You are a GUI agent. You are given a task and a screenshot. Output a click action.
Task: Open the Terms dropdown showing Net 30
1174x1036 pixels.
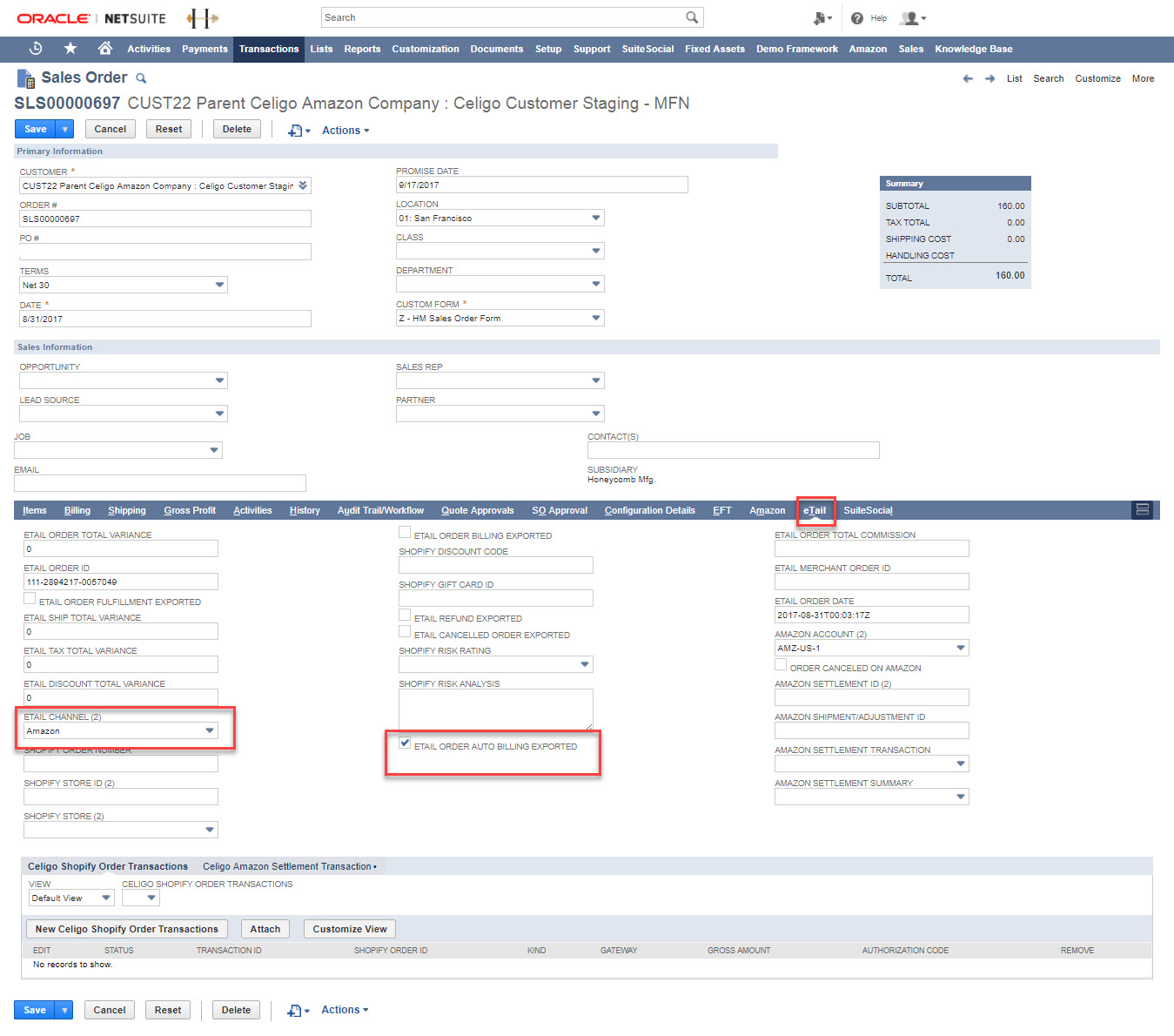pos(219,285)
